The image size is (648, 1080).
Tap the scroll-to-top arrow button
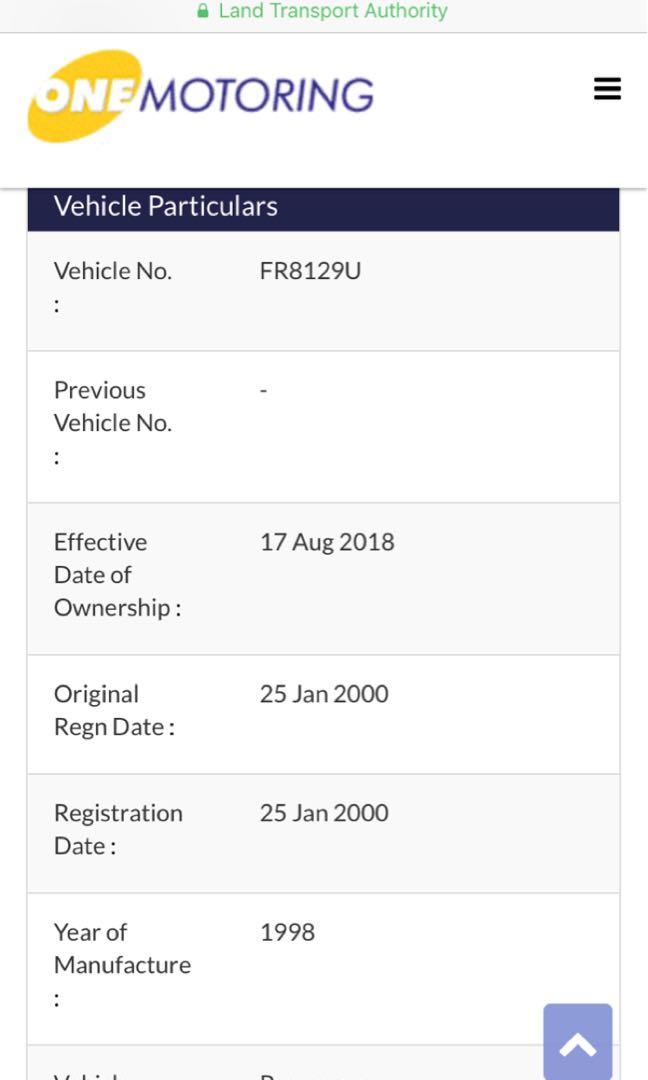tap(577, 1044)
